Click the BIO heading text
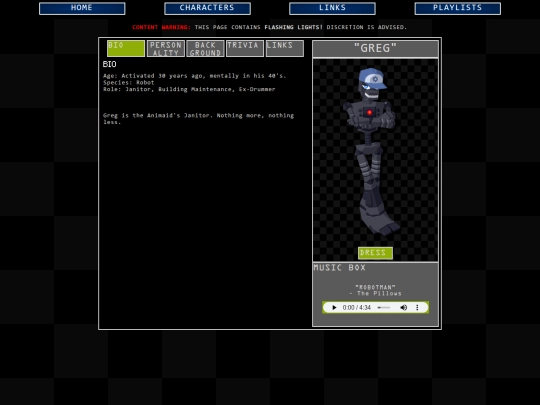Screen dimensions: 540x405 [110, 64]
